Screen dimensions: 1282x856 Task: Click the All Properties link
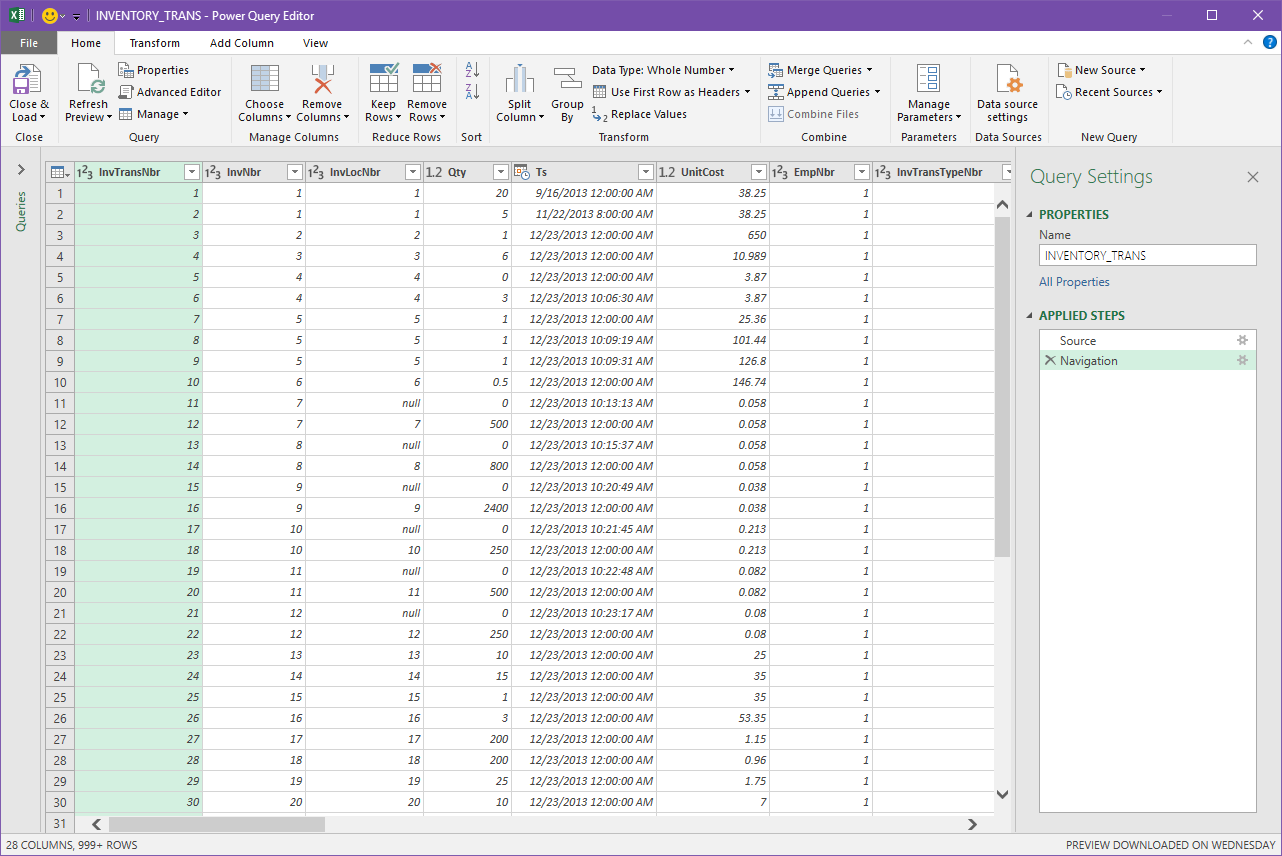(x=1074, y=282)
